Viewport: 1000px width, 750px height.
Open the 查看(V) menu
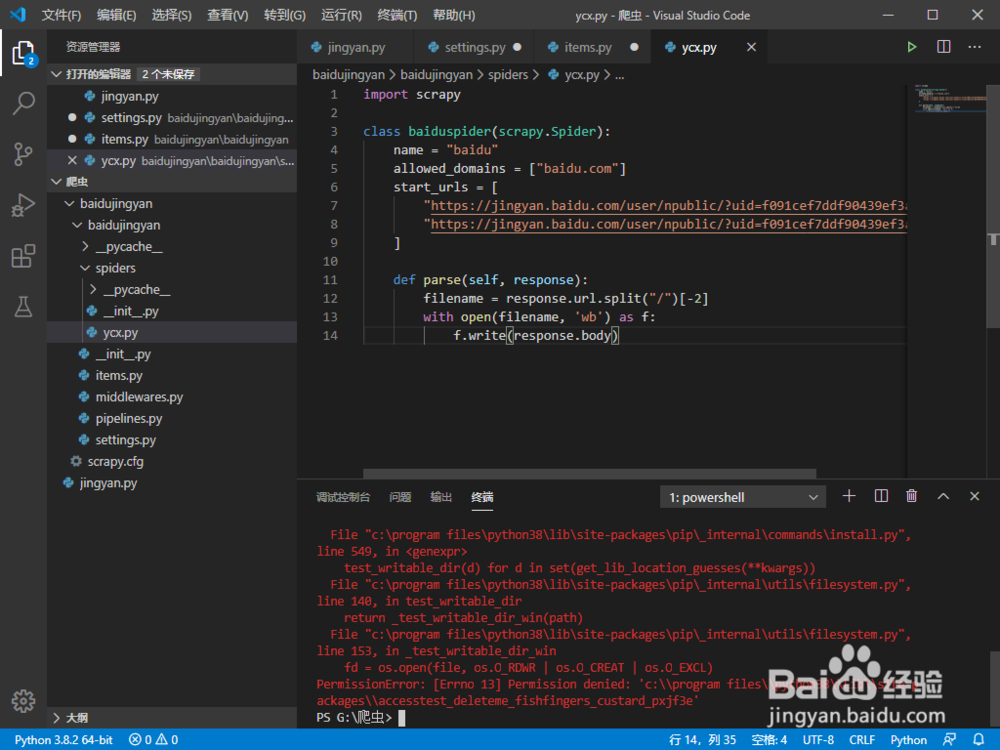coord(228,15)
